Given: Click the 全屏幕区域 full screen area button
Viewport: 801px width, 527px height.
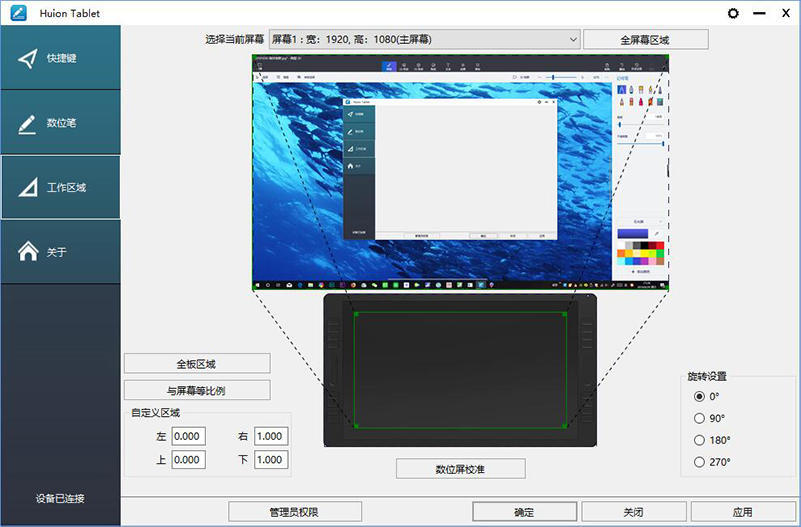Looking at the screenshot, I should (x=645, y=40).
